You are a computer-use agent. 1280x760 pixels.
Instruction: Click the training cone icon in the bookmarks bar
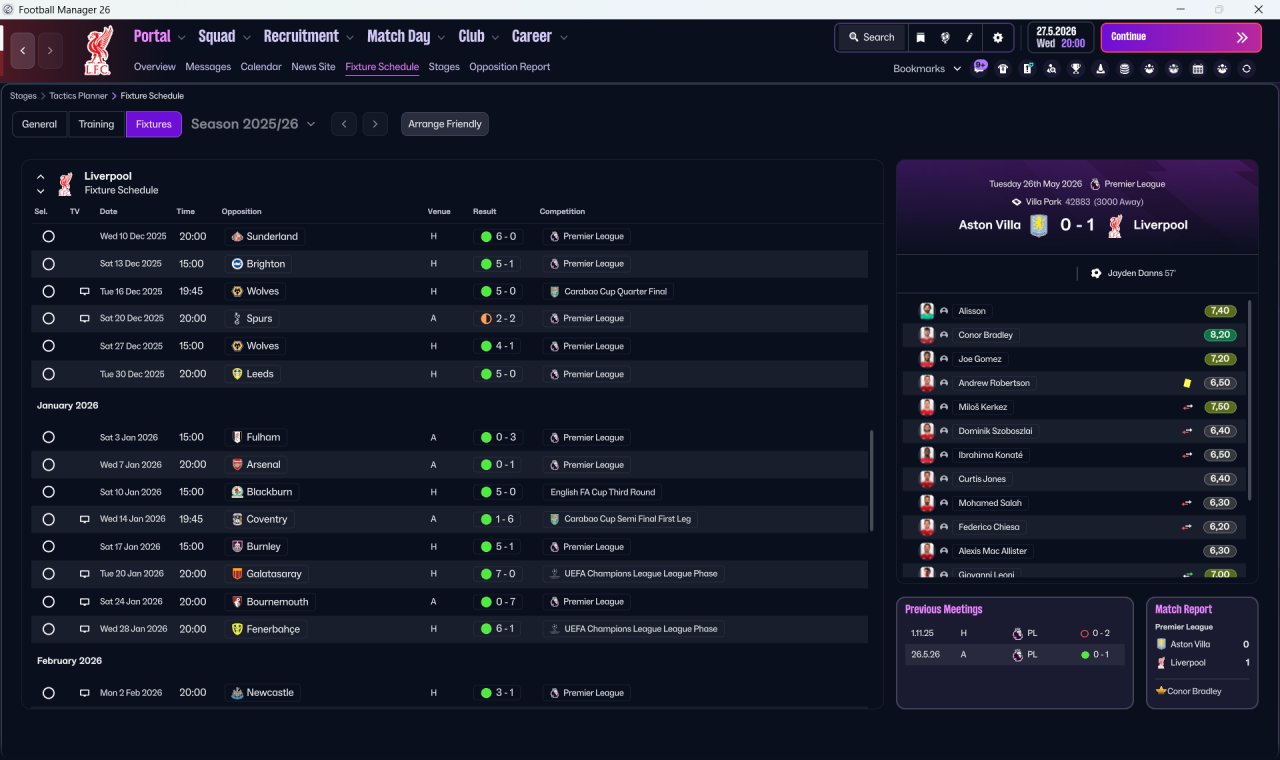click(x=1100, y=69)
